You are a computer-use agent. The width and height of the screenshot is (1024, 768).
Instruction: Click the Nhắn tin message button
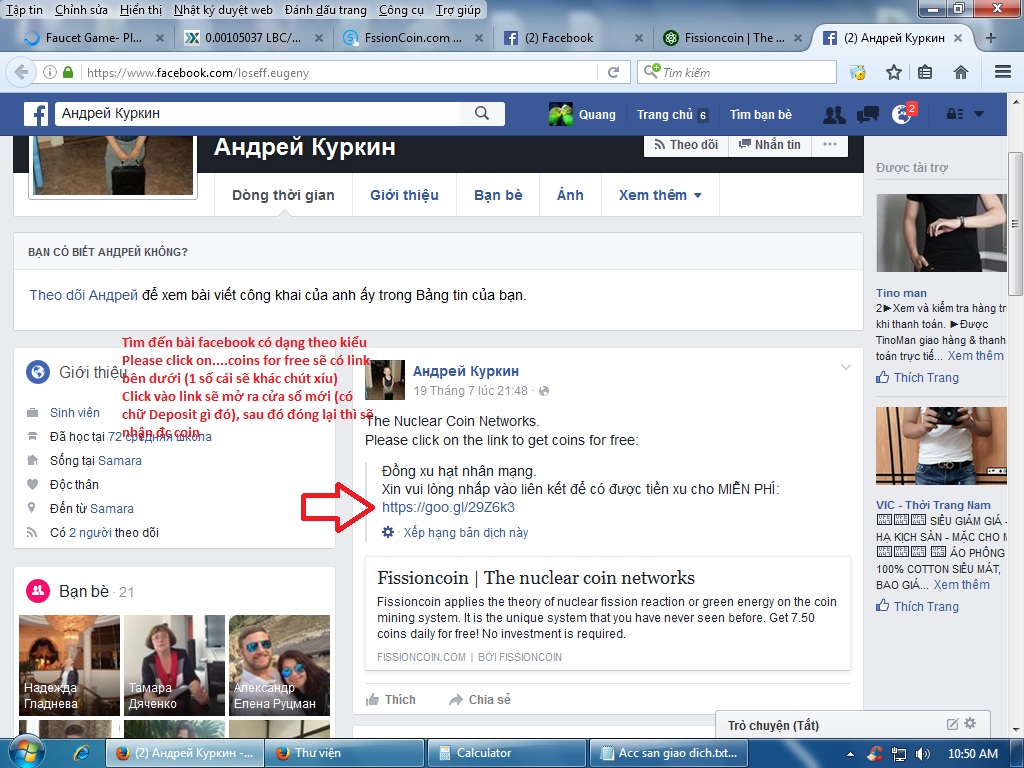tap(769, 144)
